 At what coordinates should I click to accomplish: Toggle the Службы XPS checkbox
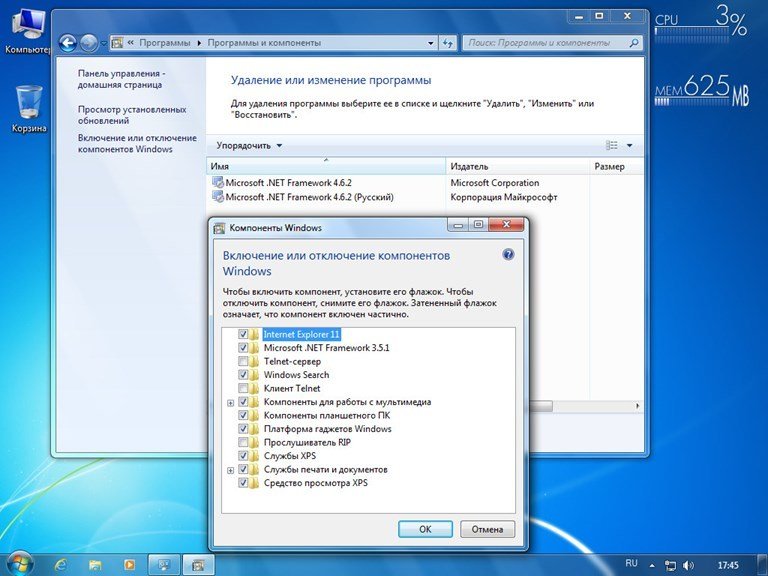click(243, 456)
